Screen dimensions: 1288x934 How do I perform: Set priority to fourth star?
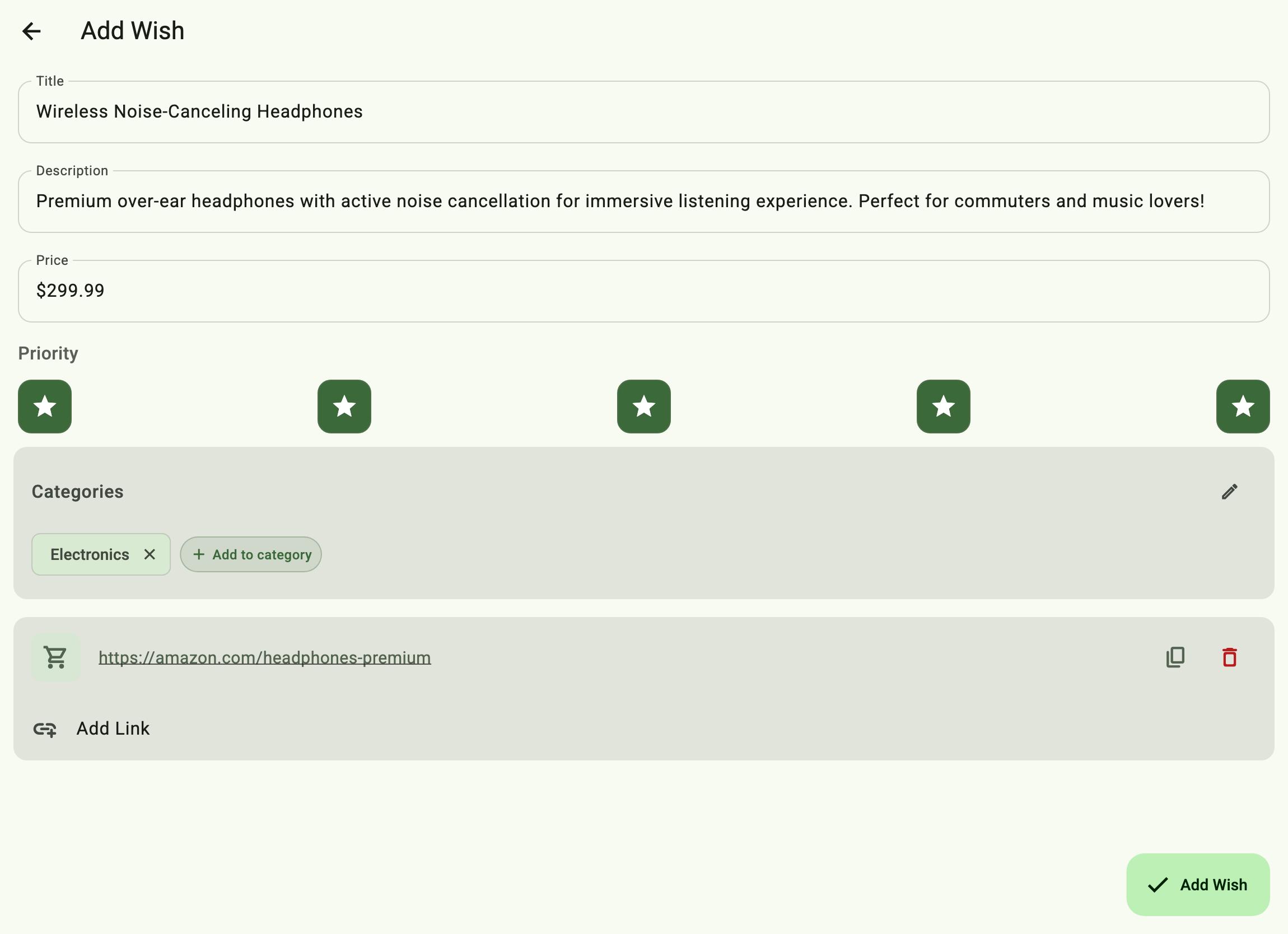[943, 407]
